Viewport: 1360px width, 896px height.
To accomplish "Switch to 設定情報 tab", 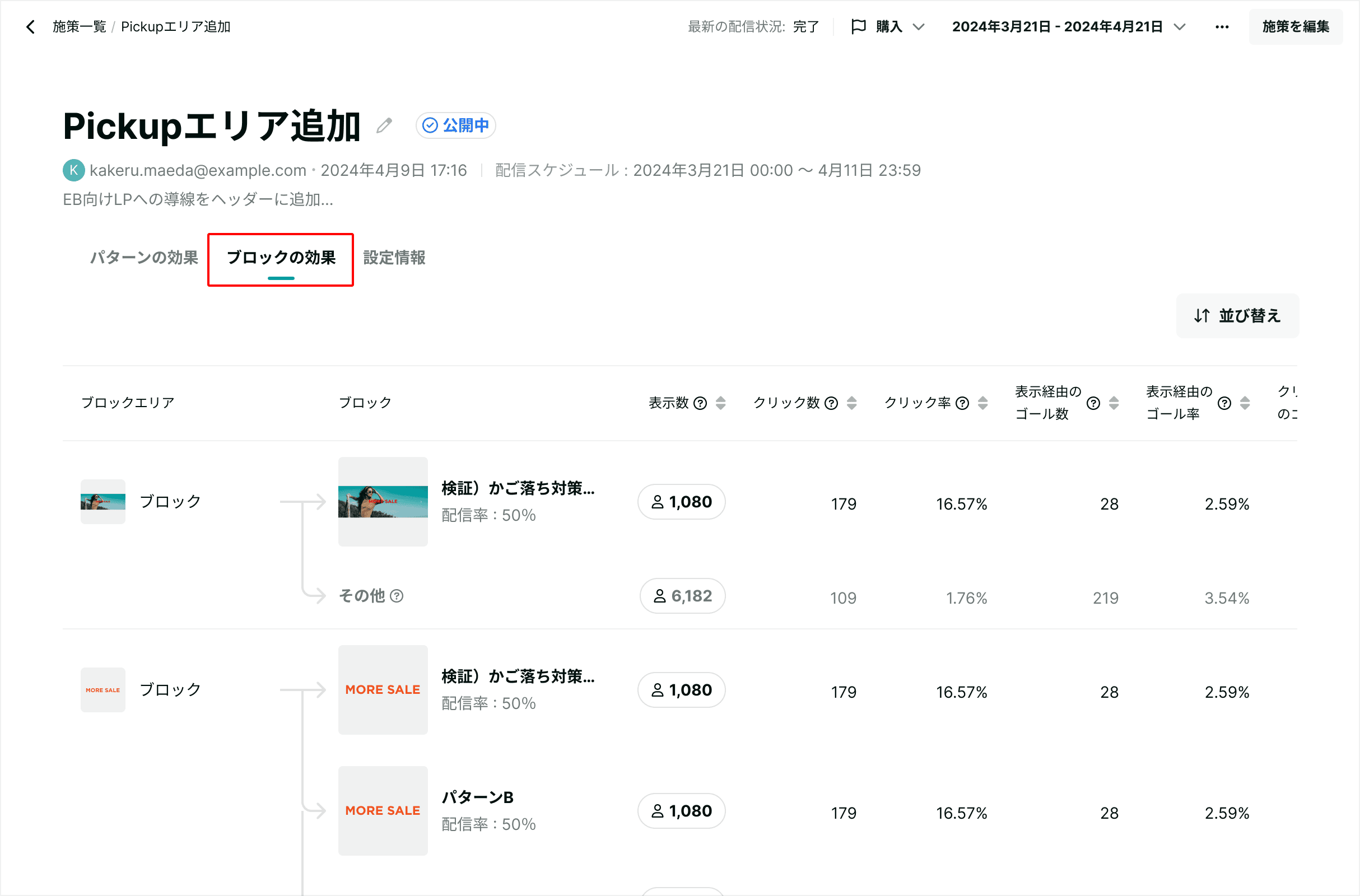I will (x=394, y=258).
